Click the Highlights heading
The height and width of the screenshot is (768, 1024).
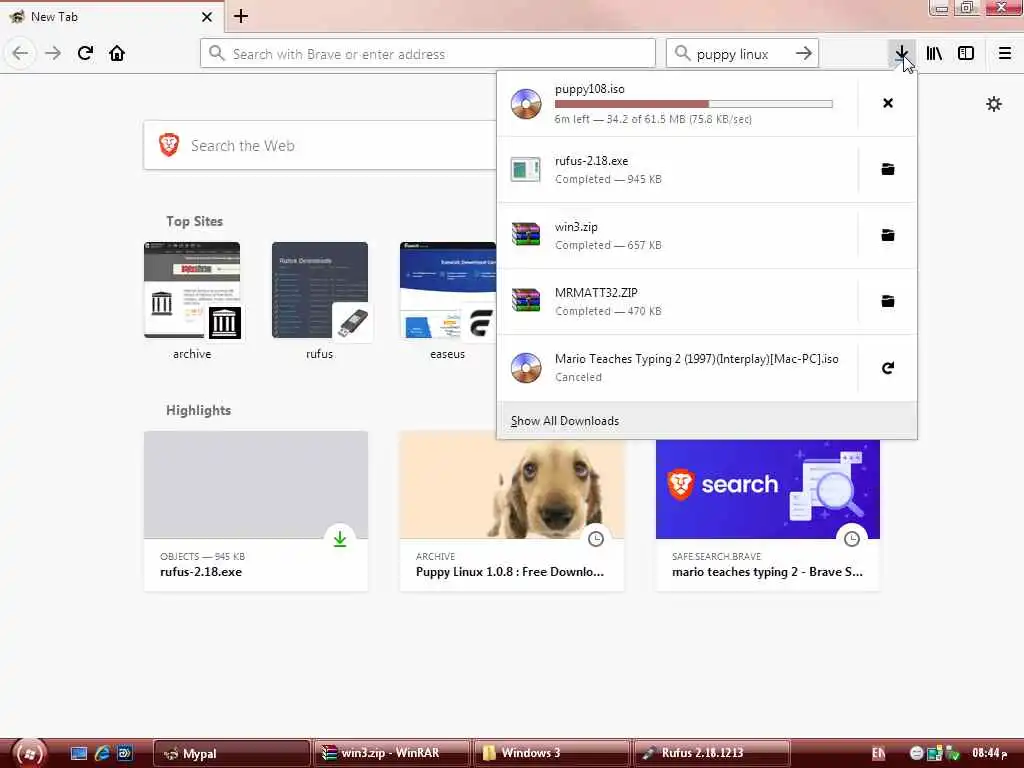pyautogui.click(x=199, y=410)
